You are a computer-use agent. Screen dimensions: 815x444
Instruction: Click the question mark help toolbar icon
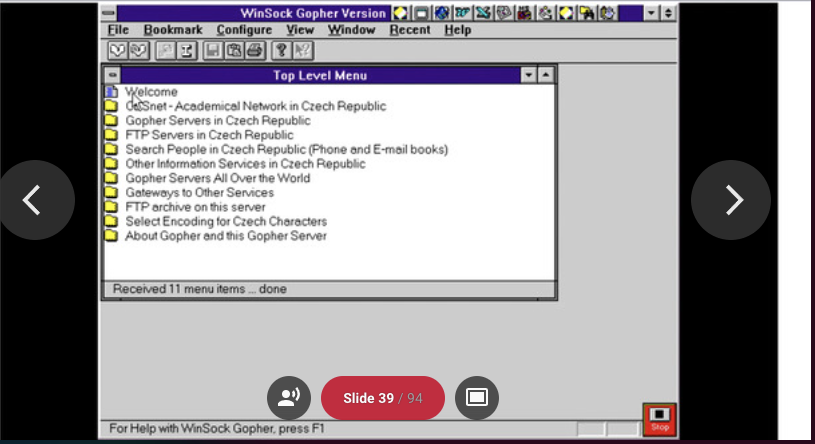point(281,50)
